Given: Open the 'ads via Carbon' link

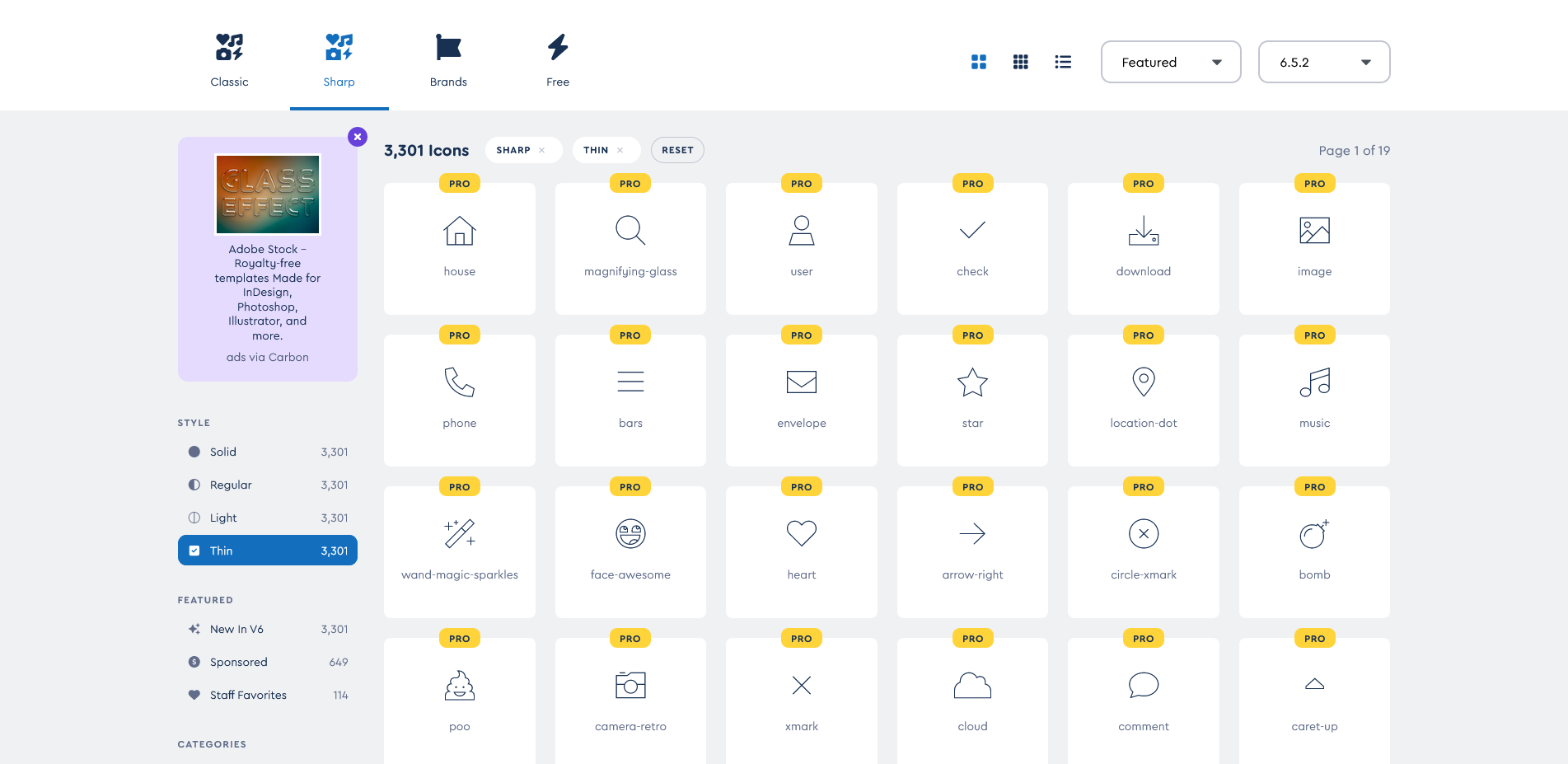Looking at the screenshot, I should [267, 357].
